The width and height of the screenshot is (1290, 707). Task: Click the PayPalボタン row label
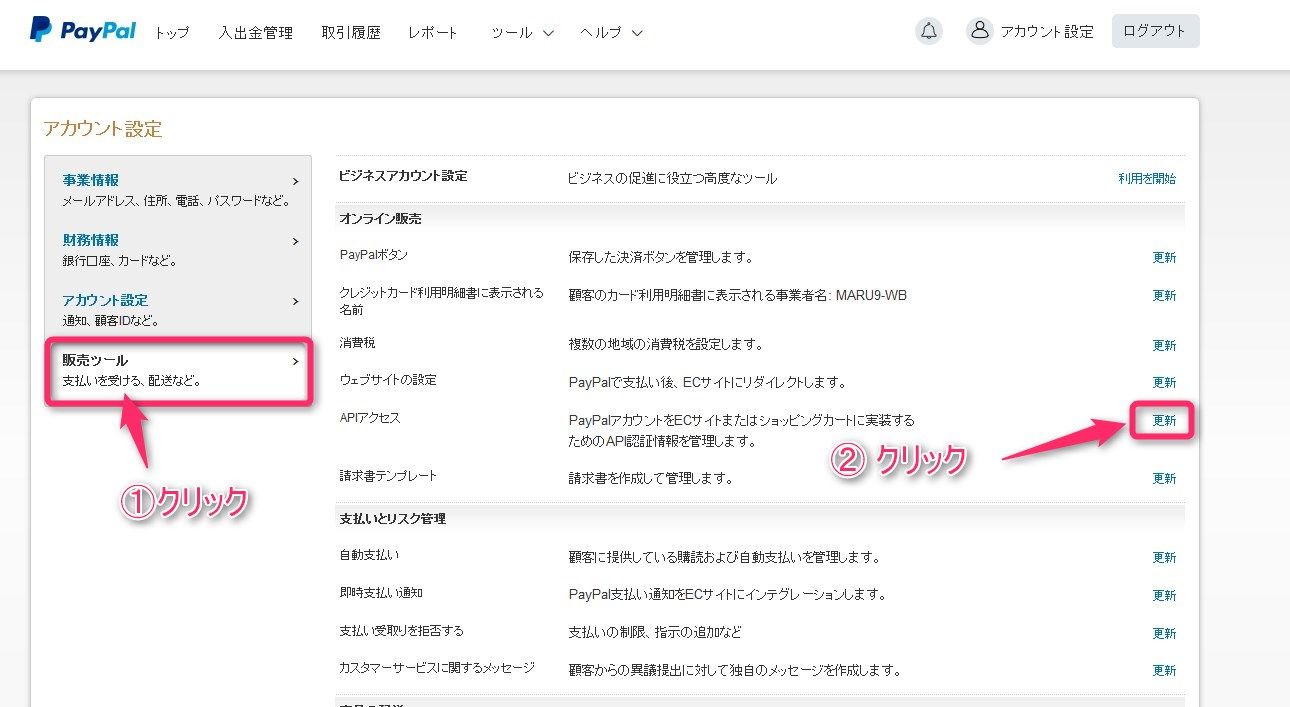[374, 255]
